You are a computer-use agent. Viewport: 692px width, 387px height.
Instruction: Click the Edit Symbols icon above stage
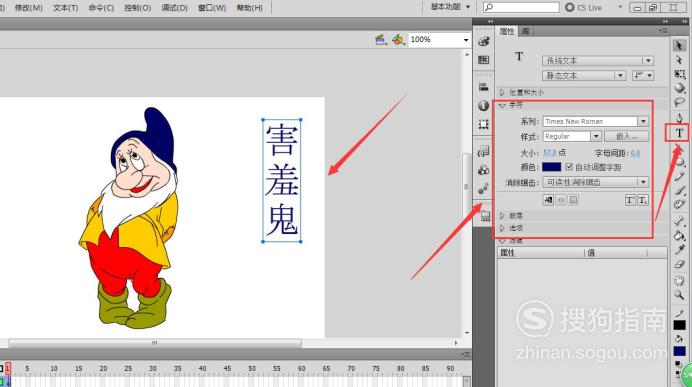click(398, 40)
